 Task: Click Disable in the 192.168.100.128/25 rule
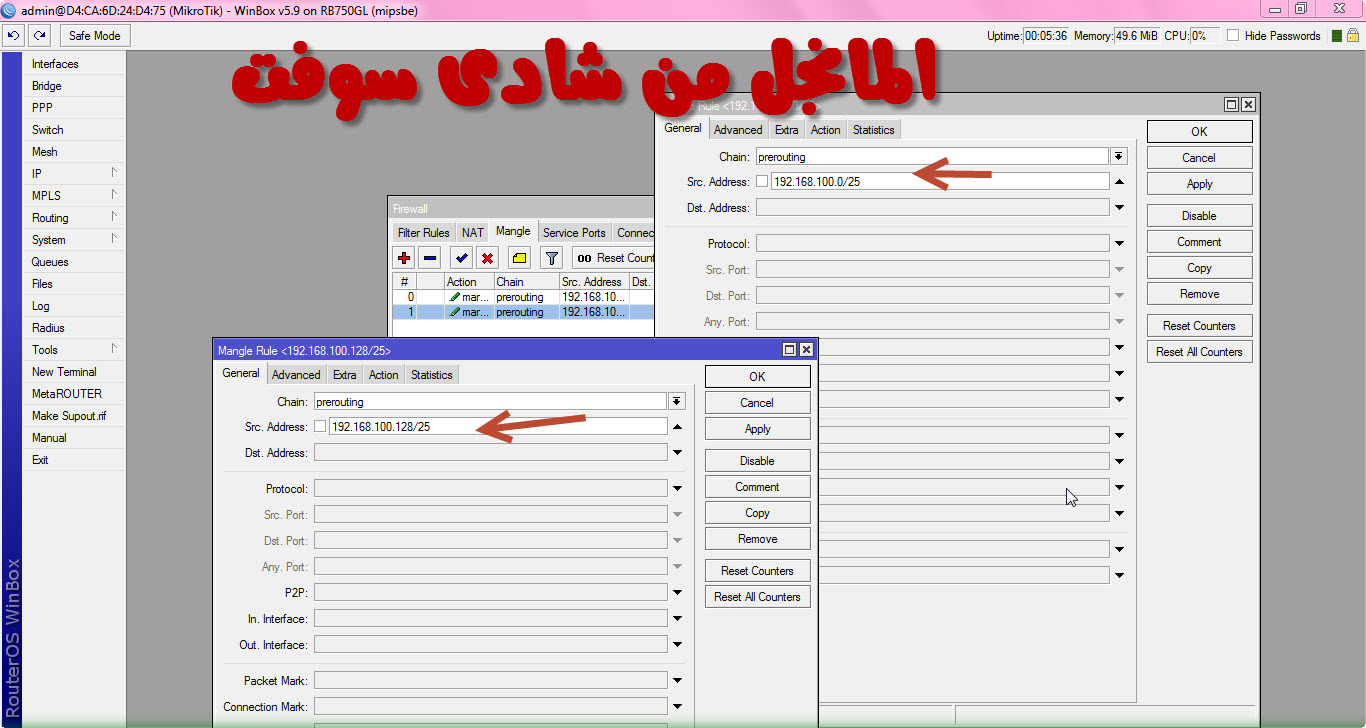[x=757, y=461]
